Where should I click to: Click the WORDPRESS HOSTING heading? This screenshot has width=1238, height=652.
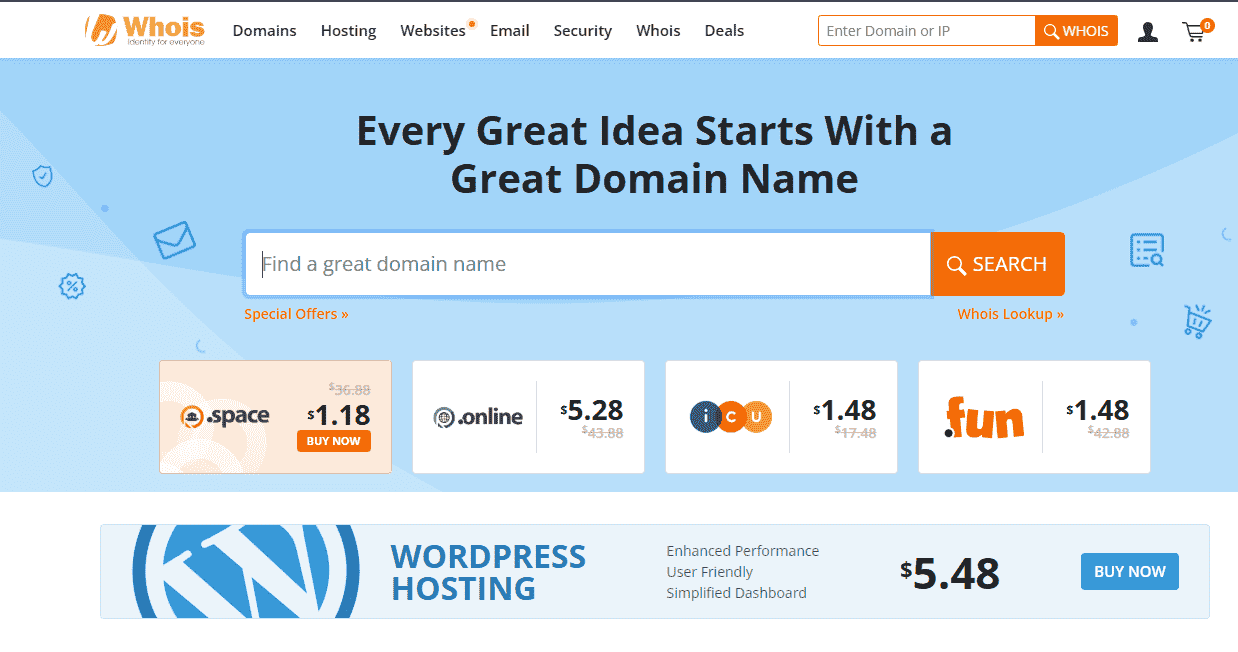pos(488,572)
